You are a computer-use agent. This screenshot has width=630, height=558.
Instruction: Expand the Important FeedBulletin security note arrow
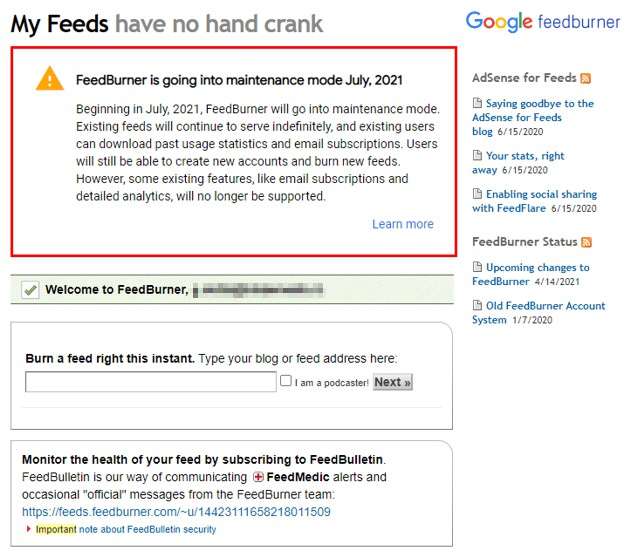29,529
